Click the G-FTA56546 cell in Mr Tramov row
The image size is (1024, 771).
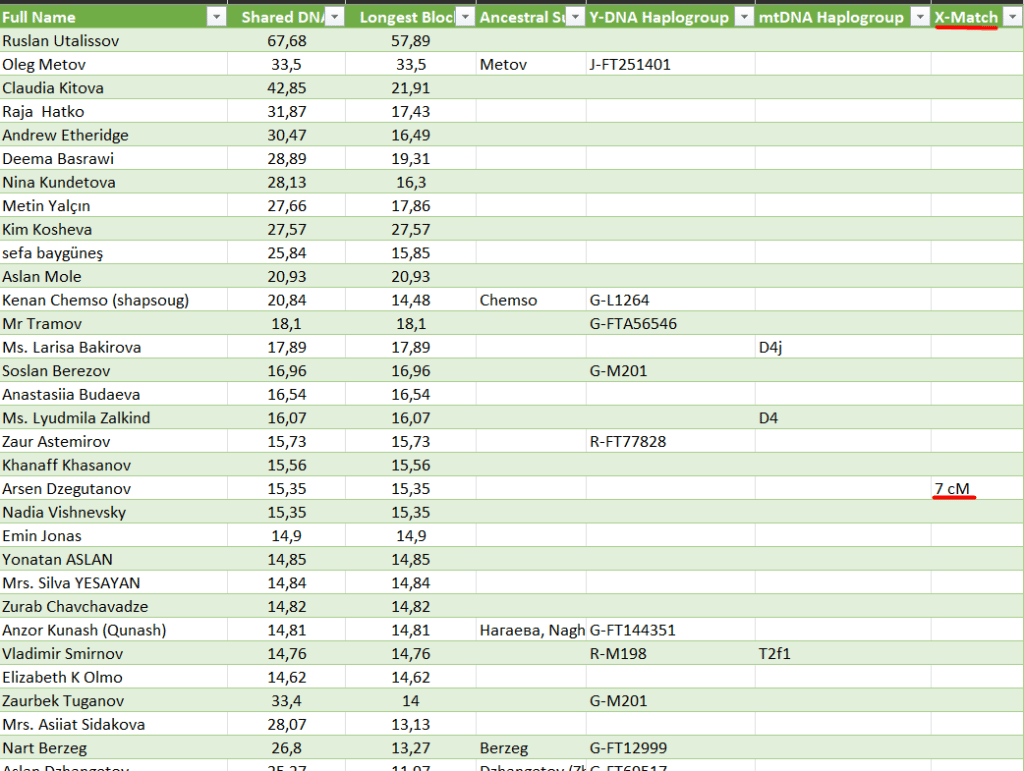point(632,324)
